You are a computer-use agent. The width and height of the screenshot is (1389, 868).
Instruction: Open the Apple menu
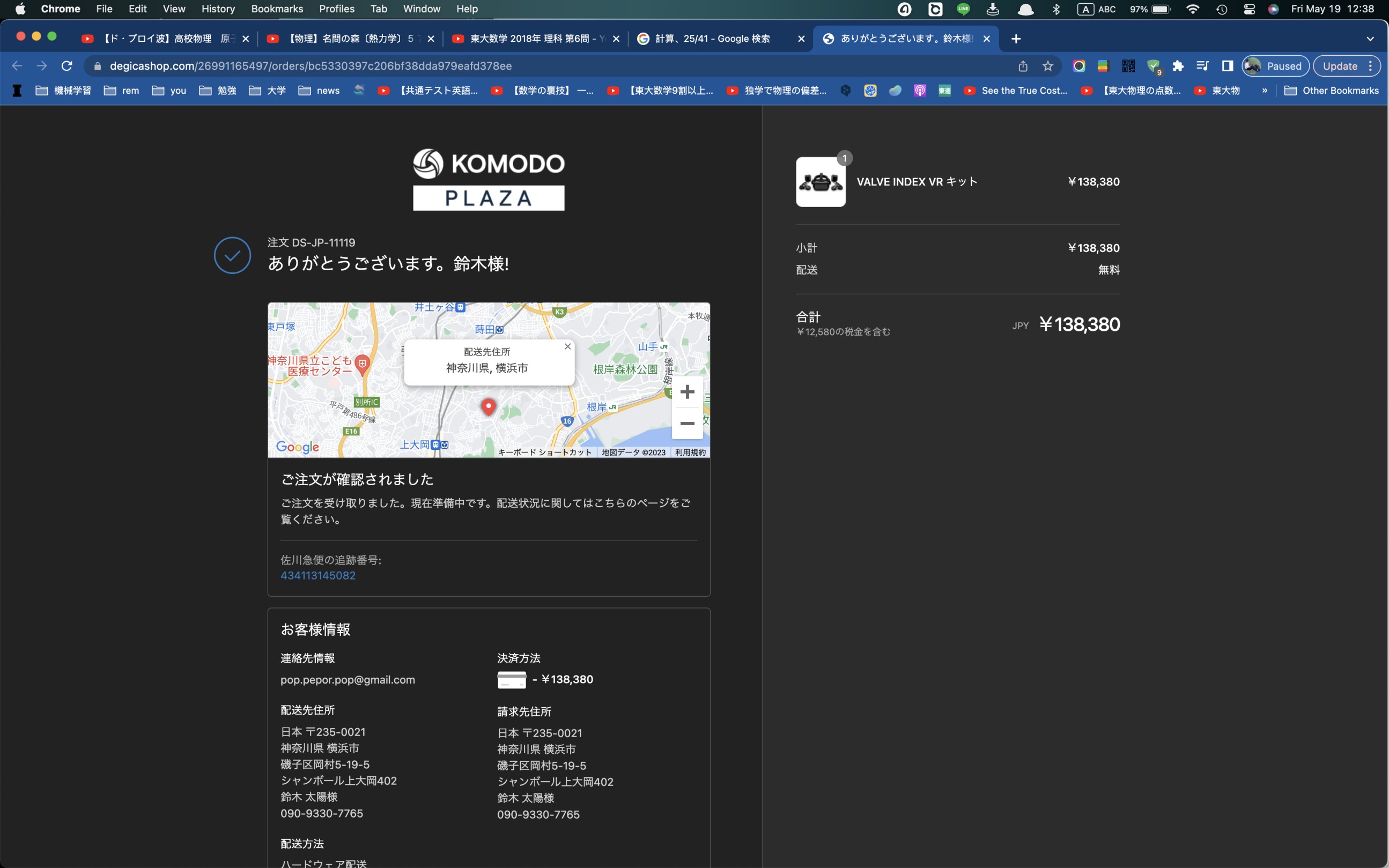pyautogui.click(x=20, y=9)
